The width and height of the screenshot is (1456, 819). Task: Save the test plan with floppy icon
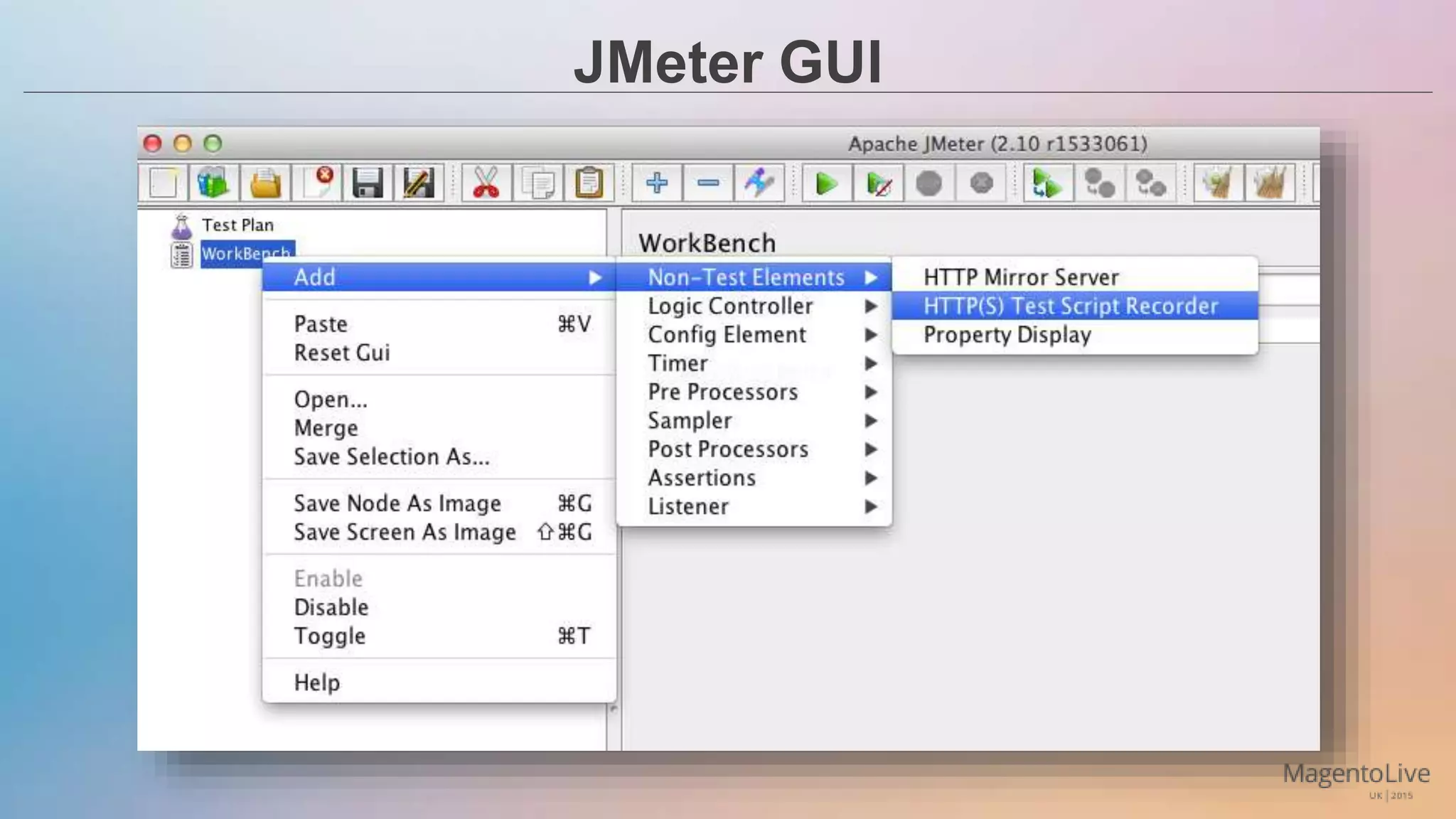coord(368,183)
